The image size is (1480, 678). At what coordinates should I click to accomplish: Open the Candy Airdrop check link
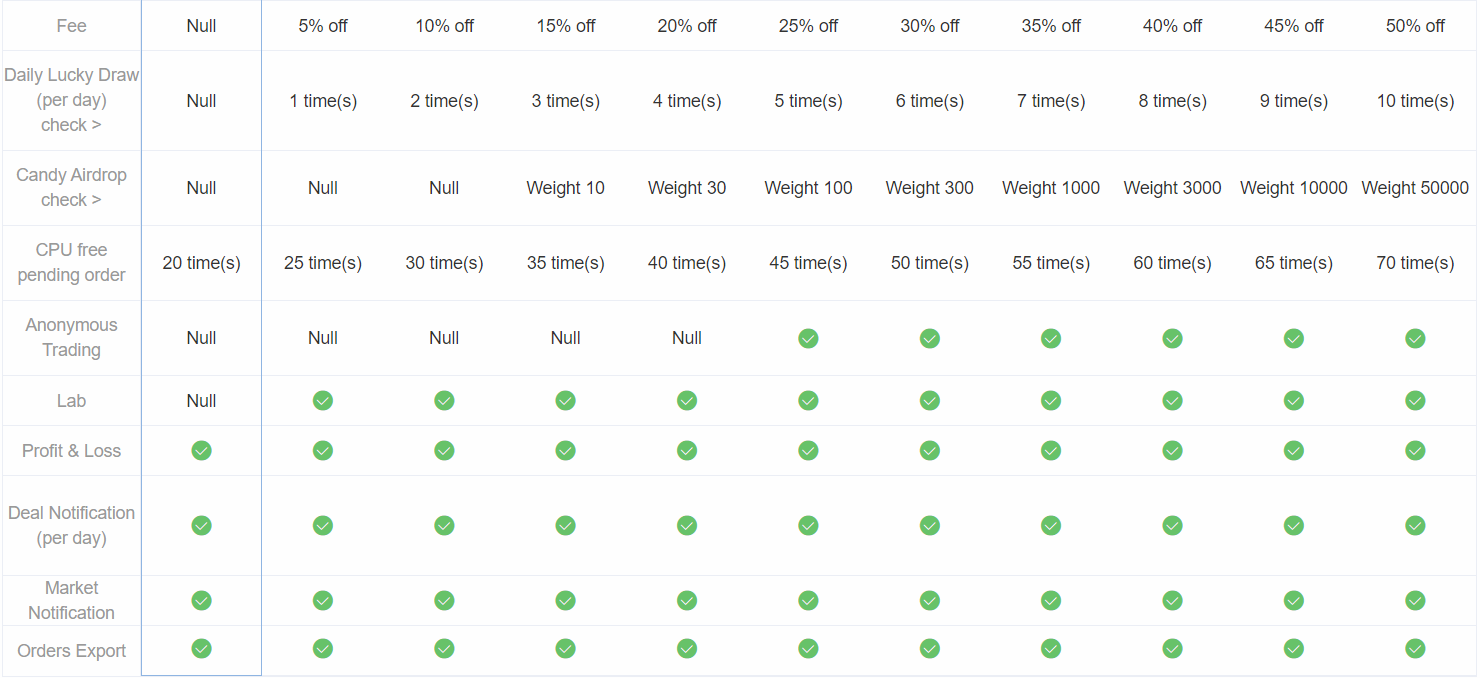coord(71,200)
